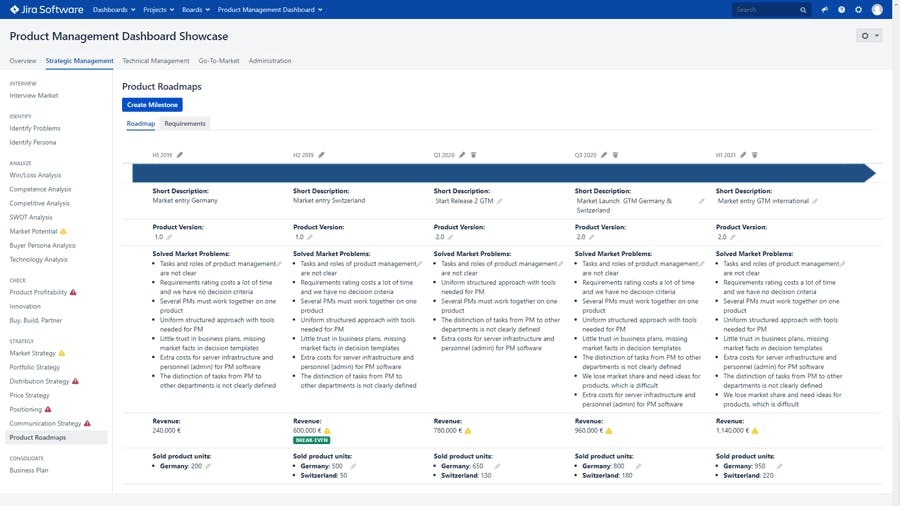The image size is (900, 506).
Task: Edit the Q1 2020 milestone pencil icon
Action: [x=462, y=155]
